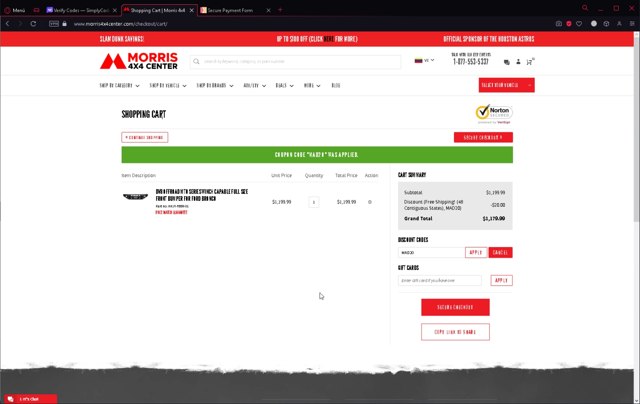Close the Verify Codes tab
This screenshot has height=404, width=640.
pyautogui.click(x=115, y=10)
